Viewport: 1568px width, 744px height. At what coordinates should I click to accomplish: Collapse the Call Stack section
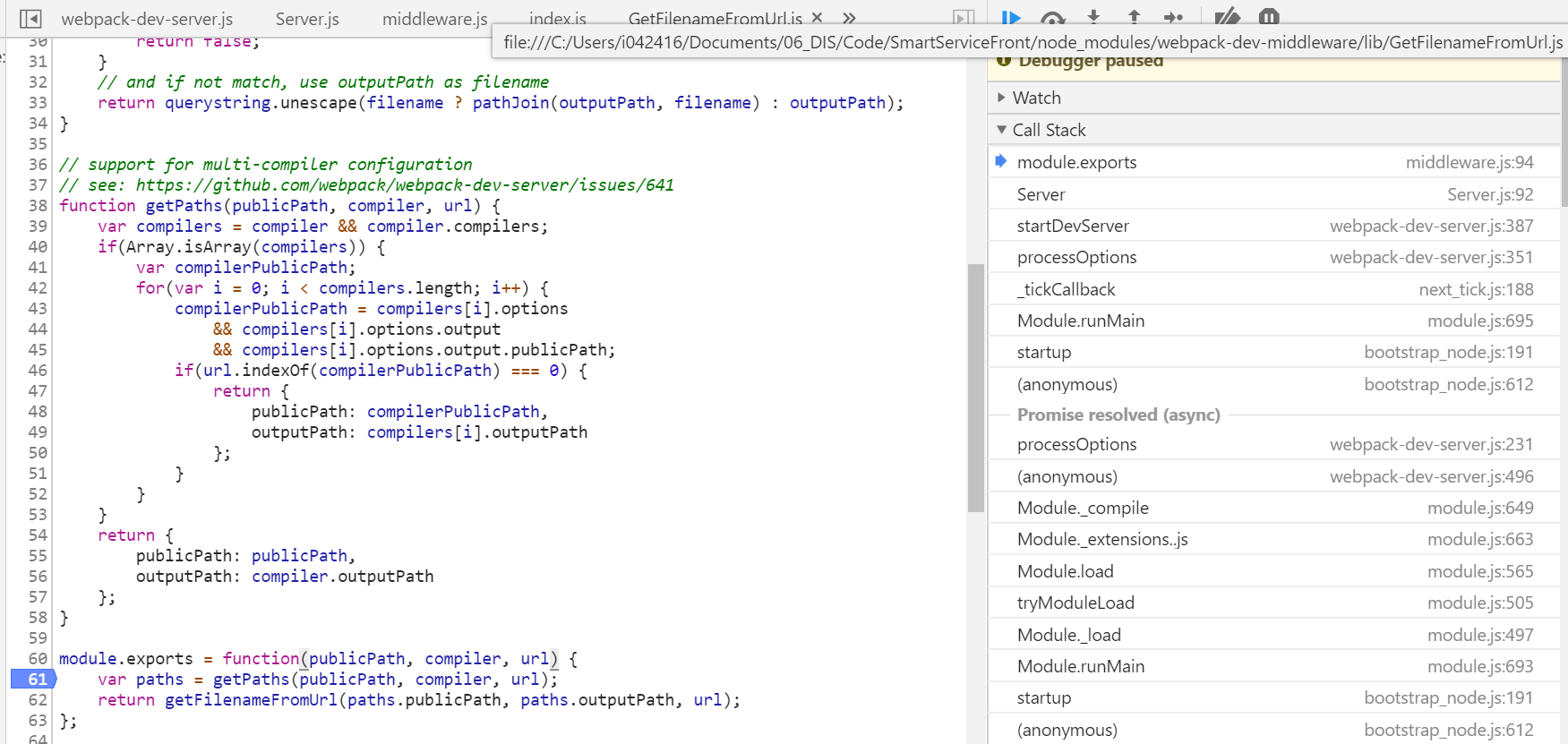[1273, 130]
